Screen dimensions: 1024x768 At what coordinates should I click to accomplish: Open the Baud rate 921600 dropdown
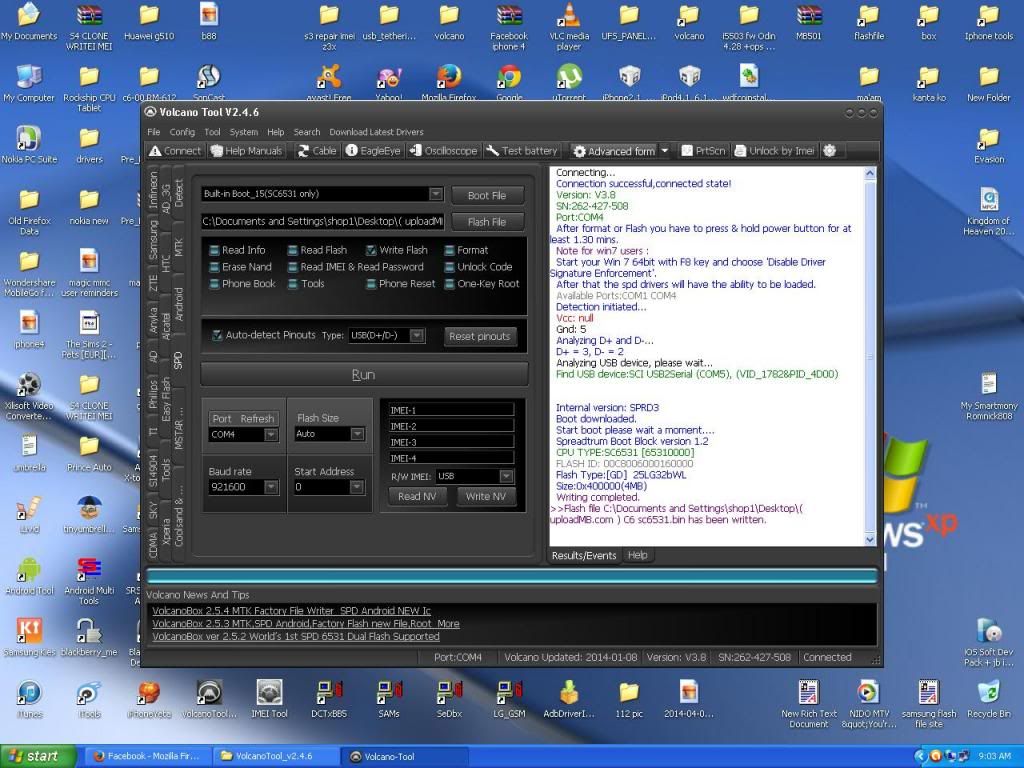point(270,487)
